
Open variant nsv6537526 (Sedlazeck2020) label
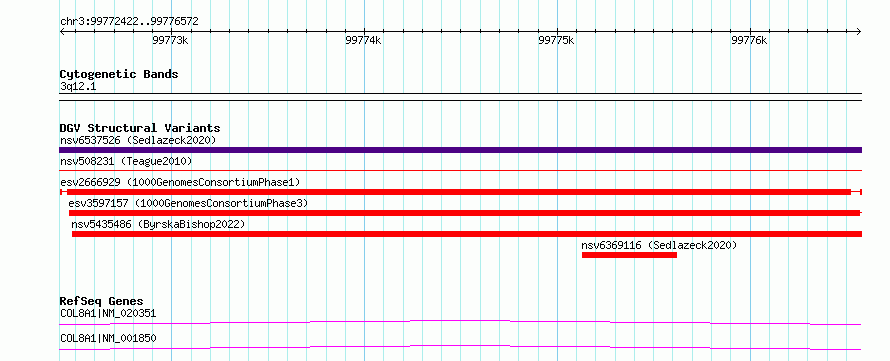coord(138,140)
